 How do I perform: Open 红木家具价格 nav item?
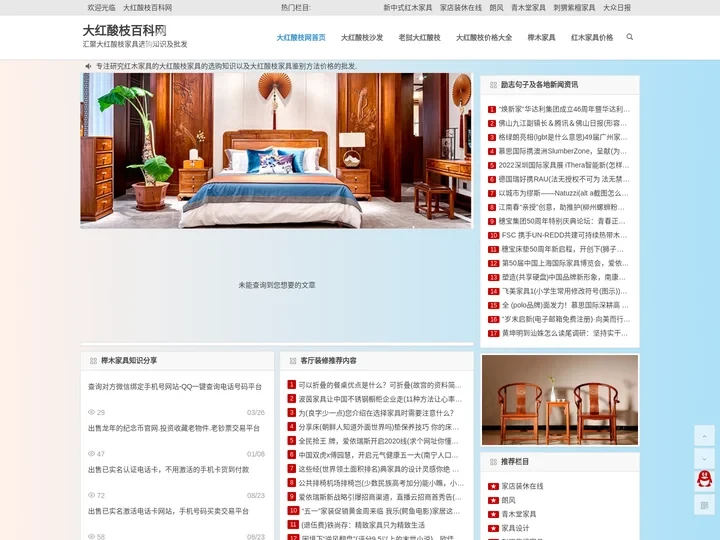coord(592,38)
